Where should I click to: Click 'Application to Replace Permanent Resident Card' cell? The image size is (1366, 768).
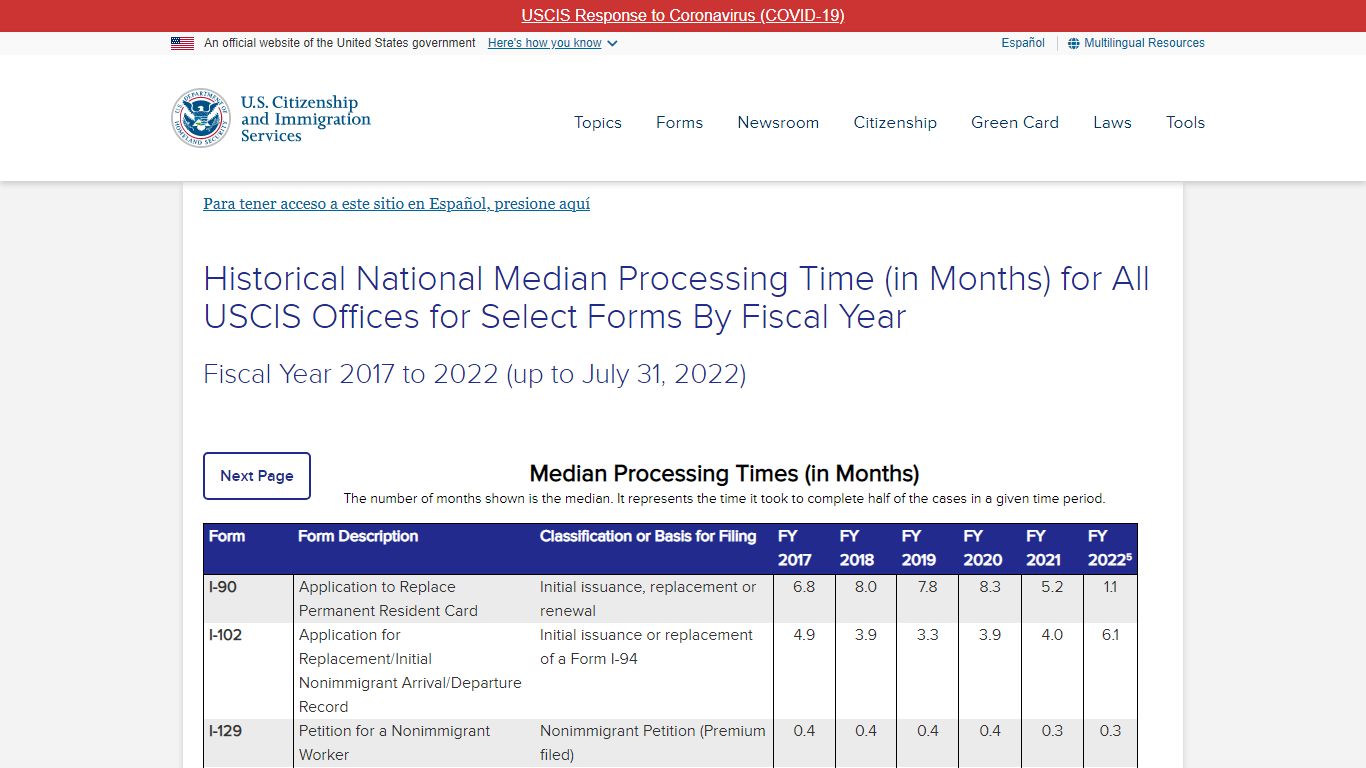414,599
